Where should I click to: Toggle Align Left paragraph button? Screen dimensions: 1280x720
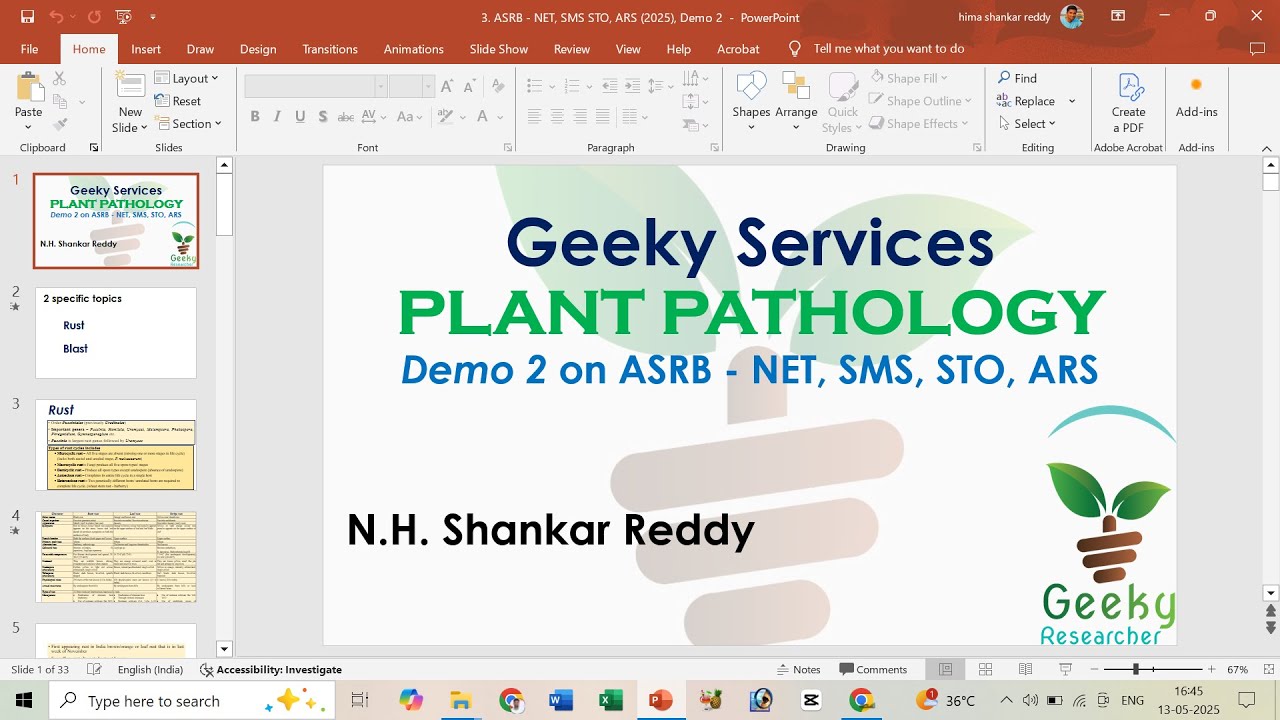[535, 117]
